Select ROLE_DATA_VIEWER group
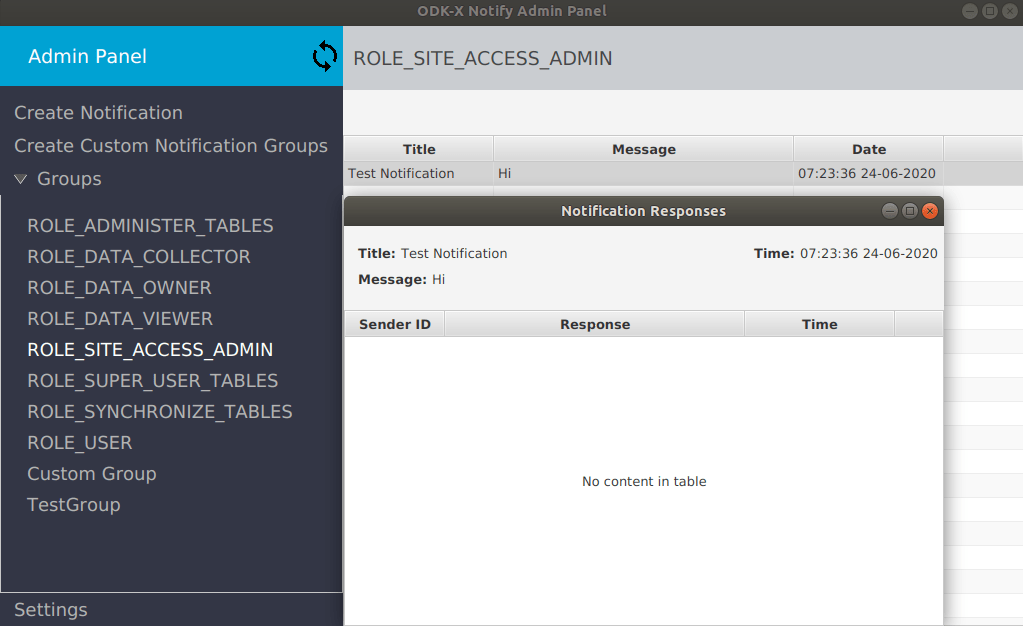Viewport: 1023px width, 626px height. [x=120, y=319]
